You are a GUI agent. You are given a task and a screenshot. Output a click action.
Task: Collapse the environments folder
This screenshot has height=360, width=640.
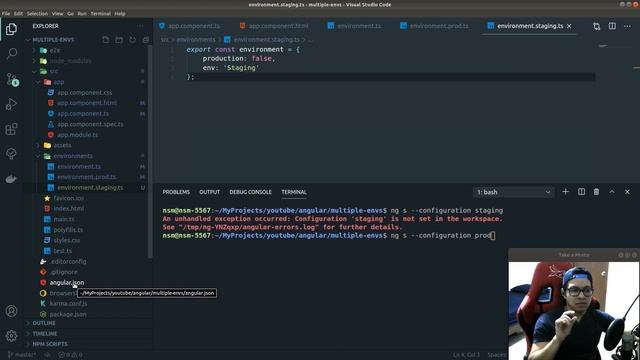point(73,156)
